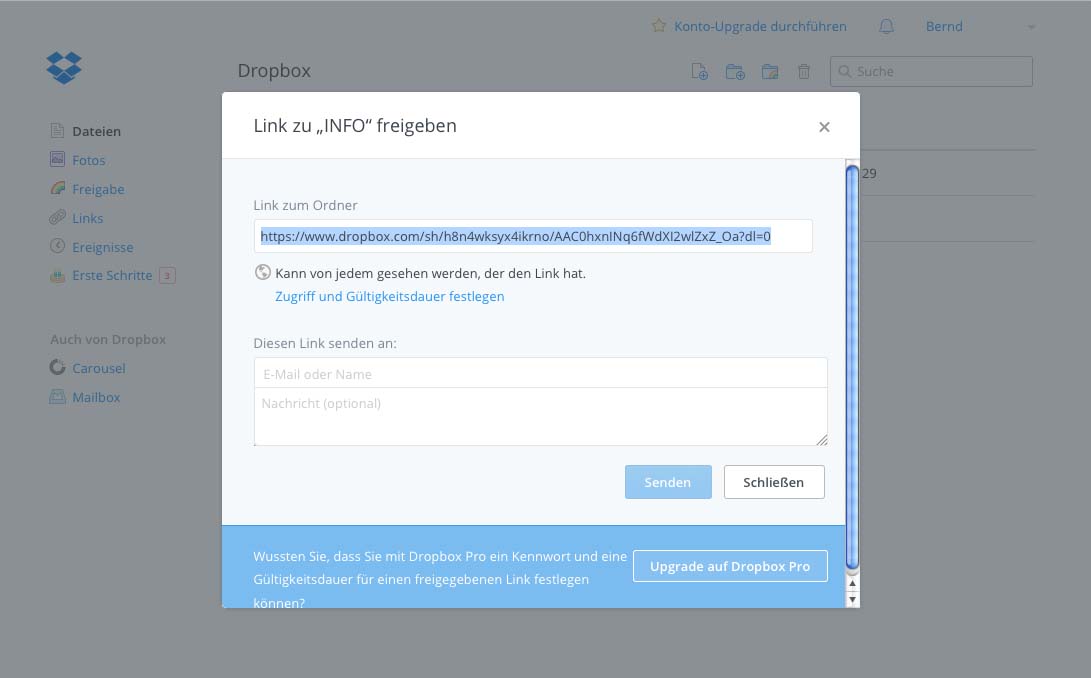The image size is (1091, 678).
Task: Click the Nachricht (optional) text area
Action: 540,416
